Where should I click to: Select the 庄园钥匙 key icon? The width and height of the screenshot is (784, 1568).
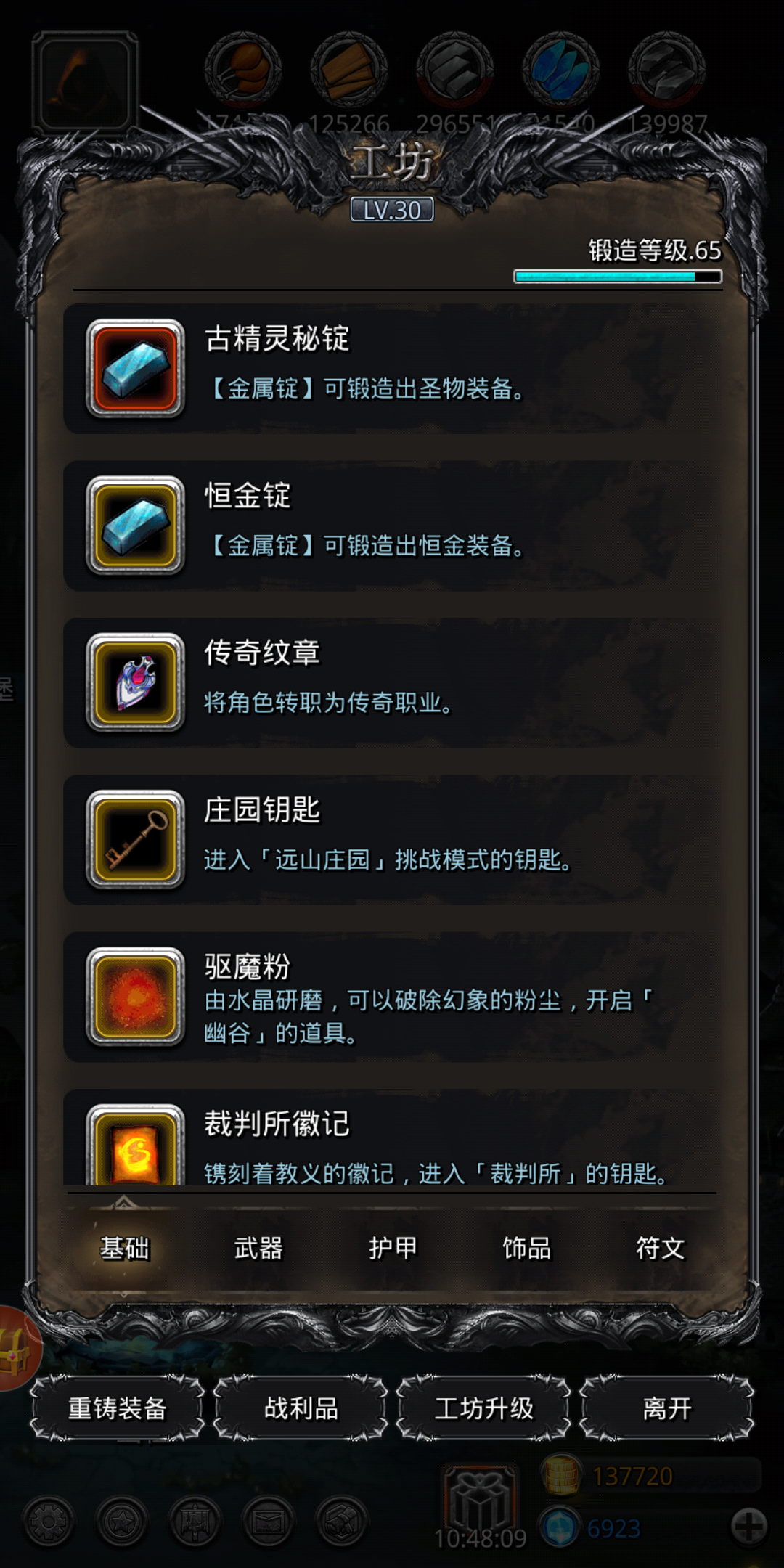[x=135, y=839]
